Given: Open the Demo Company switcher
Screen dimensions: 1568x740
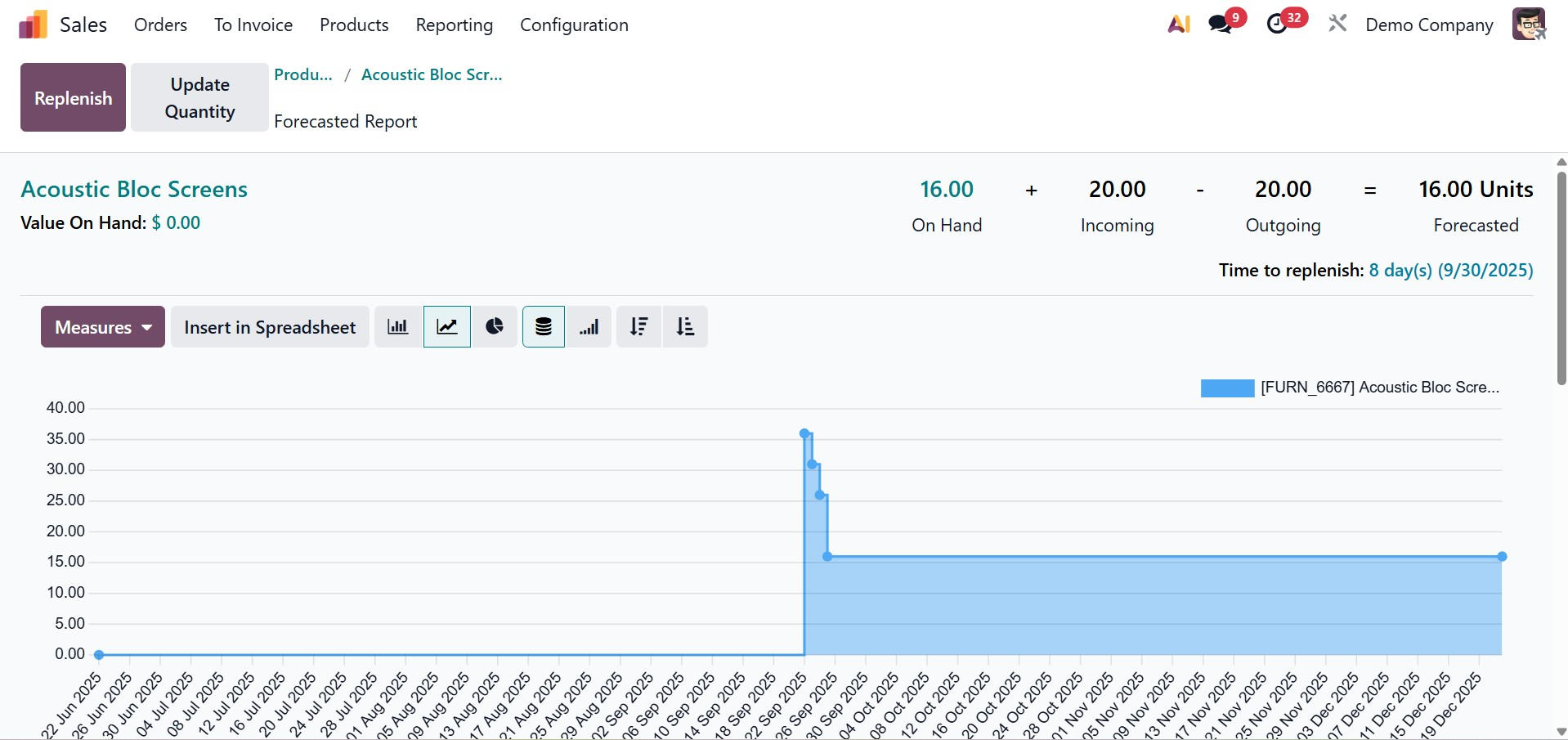Looking at the screenshot, I should pos(1428,25).
